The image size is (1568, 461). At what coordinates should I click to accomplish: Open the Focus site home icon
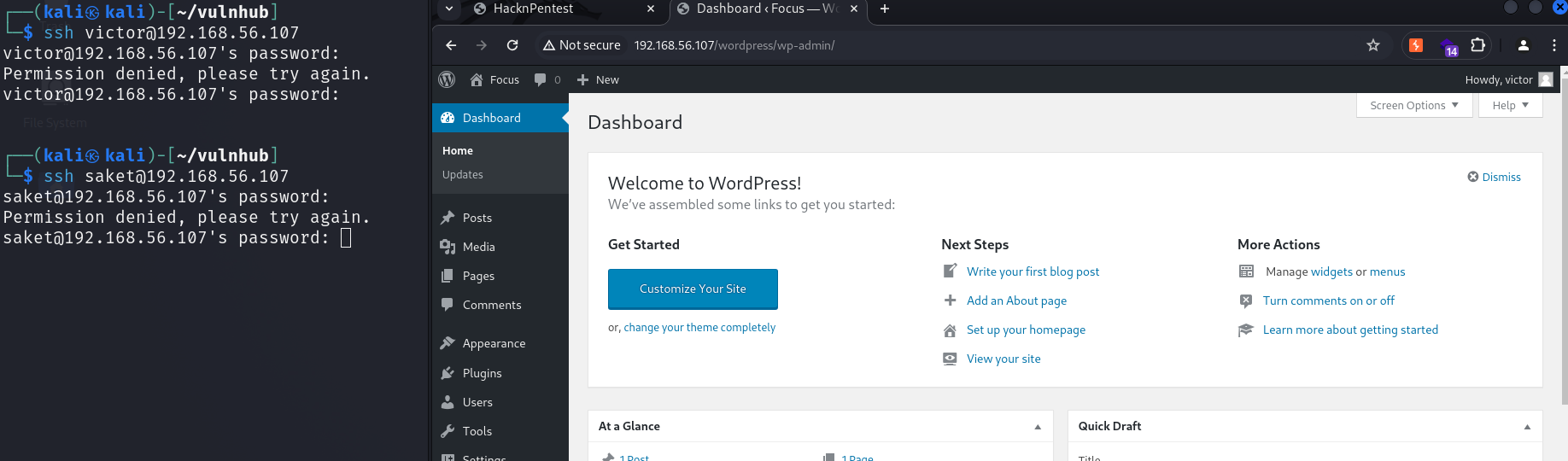pos(477,79)
